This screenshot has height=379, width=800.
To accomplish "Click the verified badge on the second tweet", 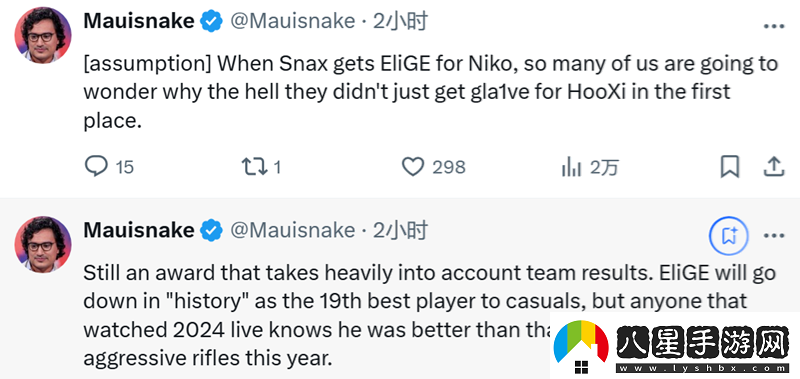I will point(211,231).
